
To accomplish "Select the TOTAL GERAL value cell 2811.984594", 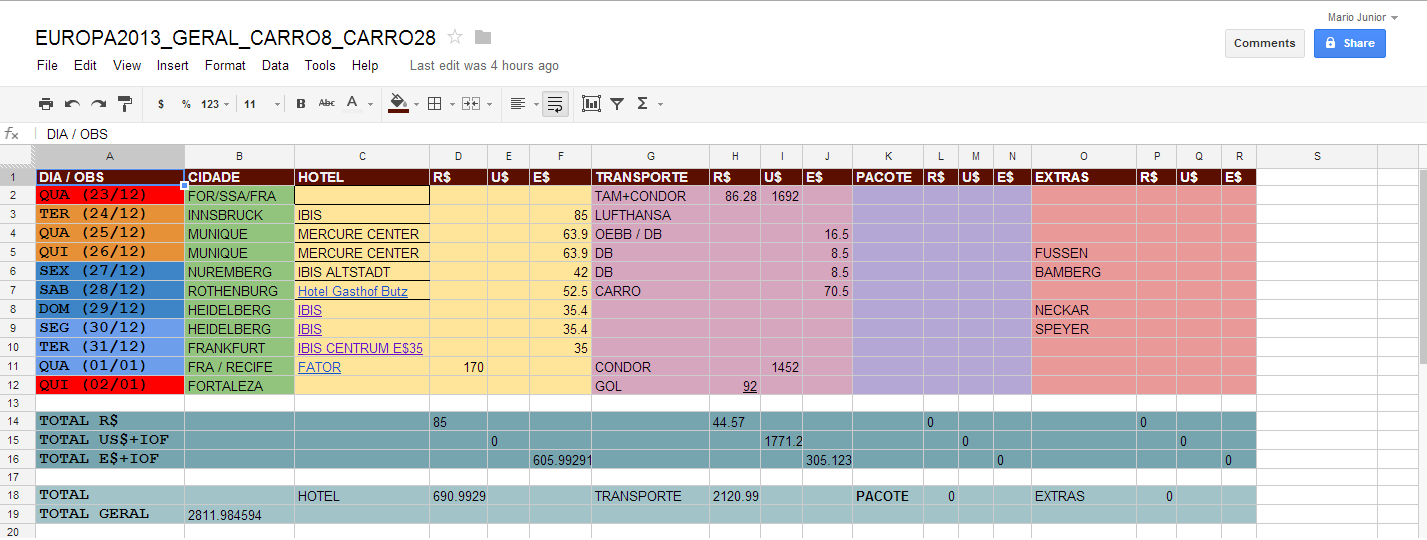I will (x=239, y=515).
